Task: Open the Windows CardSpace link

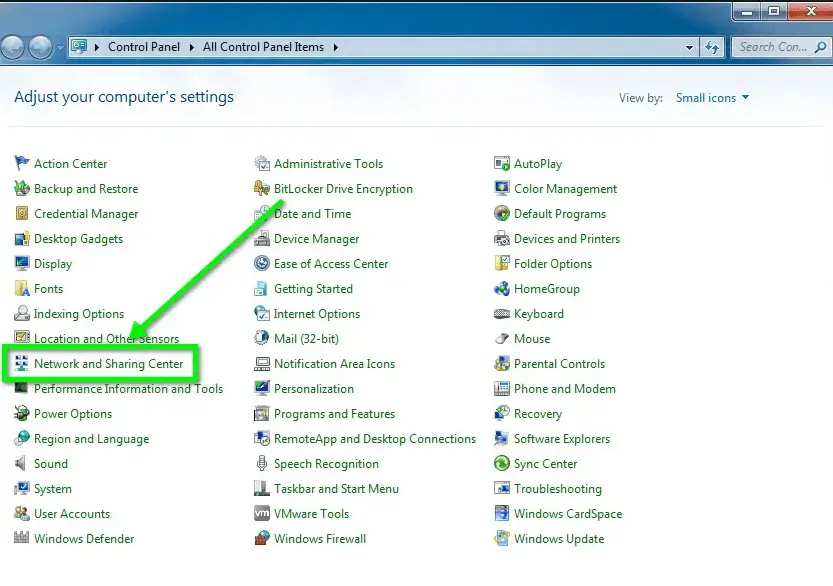Action: (x=568, y=513)
